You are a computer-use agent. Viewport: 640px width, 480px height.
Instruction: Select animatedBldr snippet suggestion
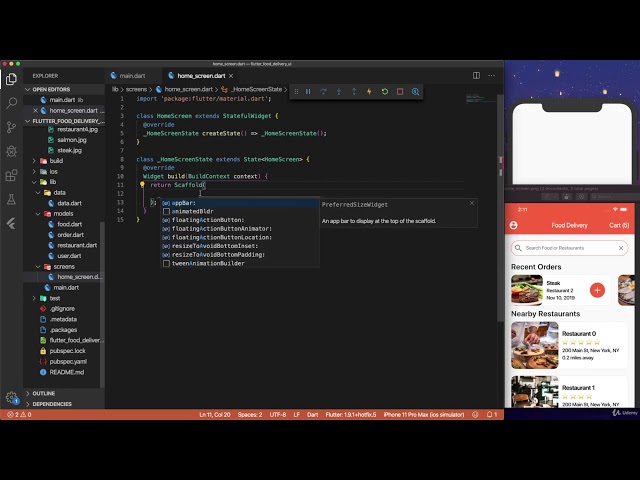[240, 211]
